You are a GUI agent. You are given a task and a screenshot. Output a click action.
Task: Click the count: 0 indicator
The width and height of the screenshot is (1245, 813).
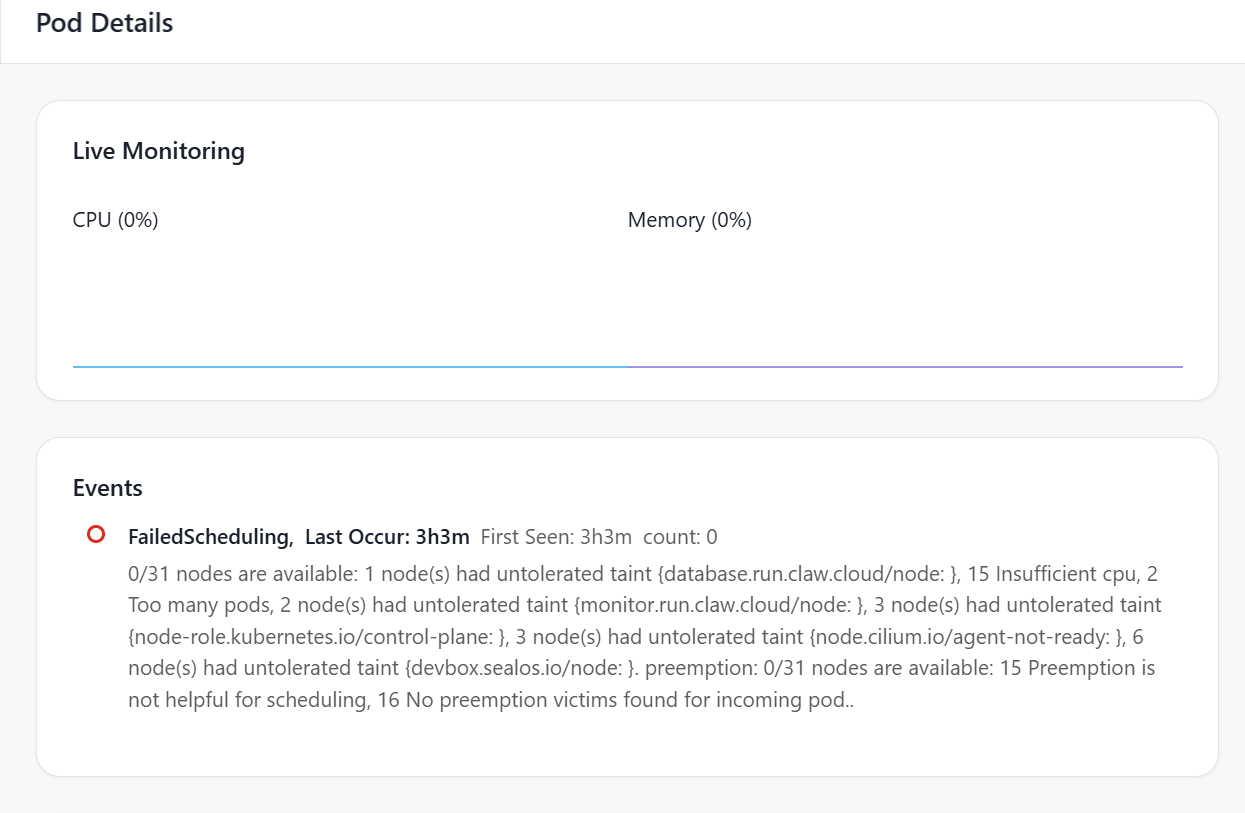(680, 537)
